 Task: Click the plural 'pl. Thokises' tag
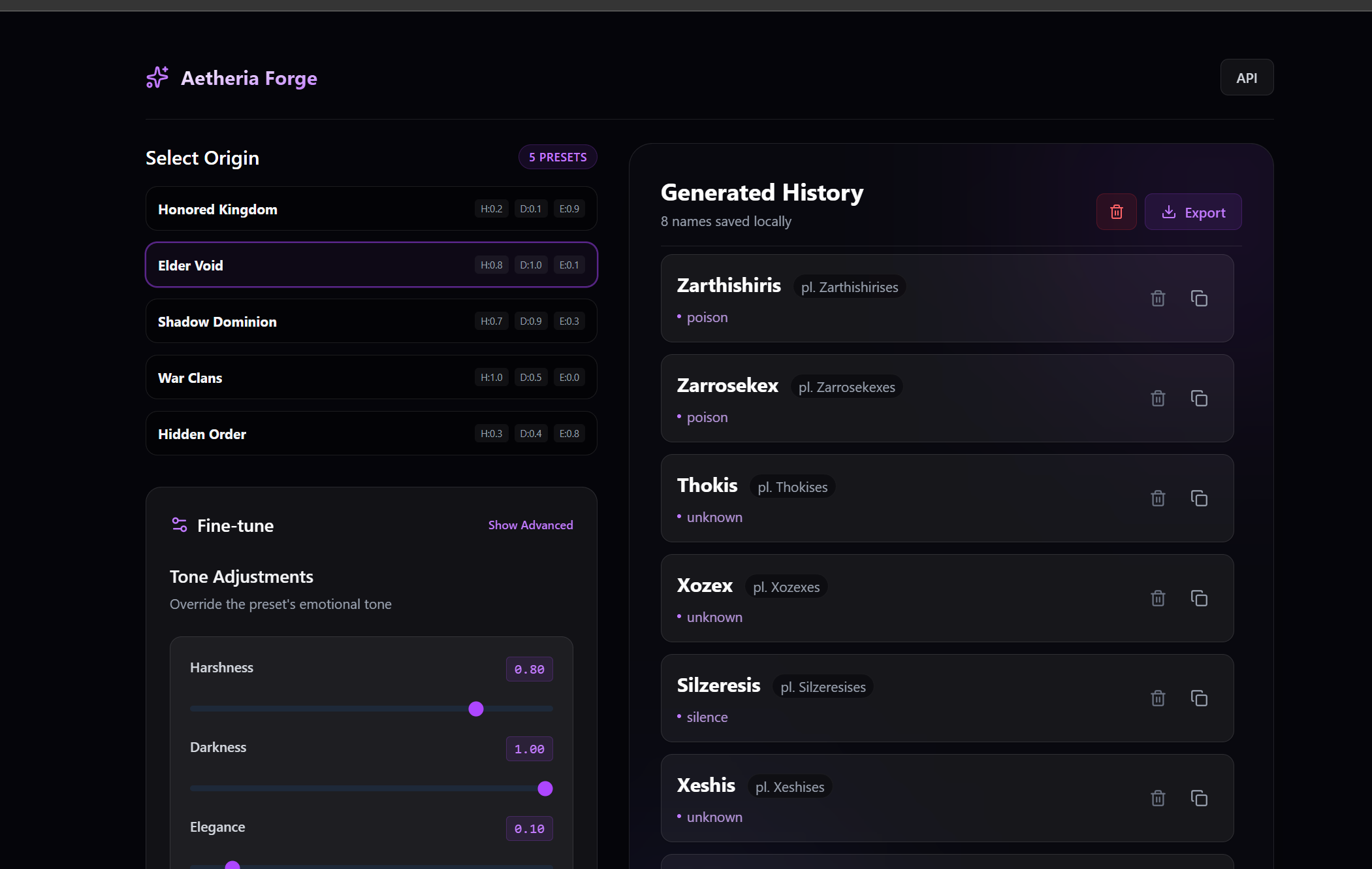(793, 487)
